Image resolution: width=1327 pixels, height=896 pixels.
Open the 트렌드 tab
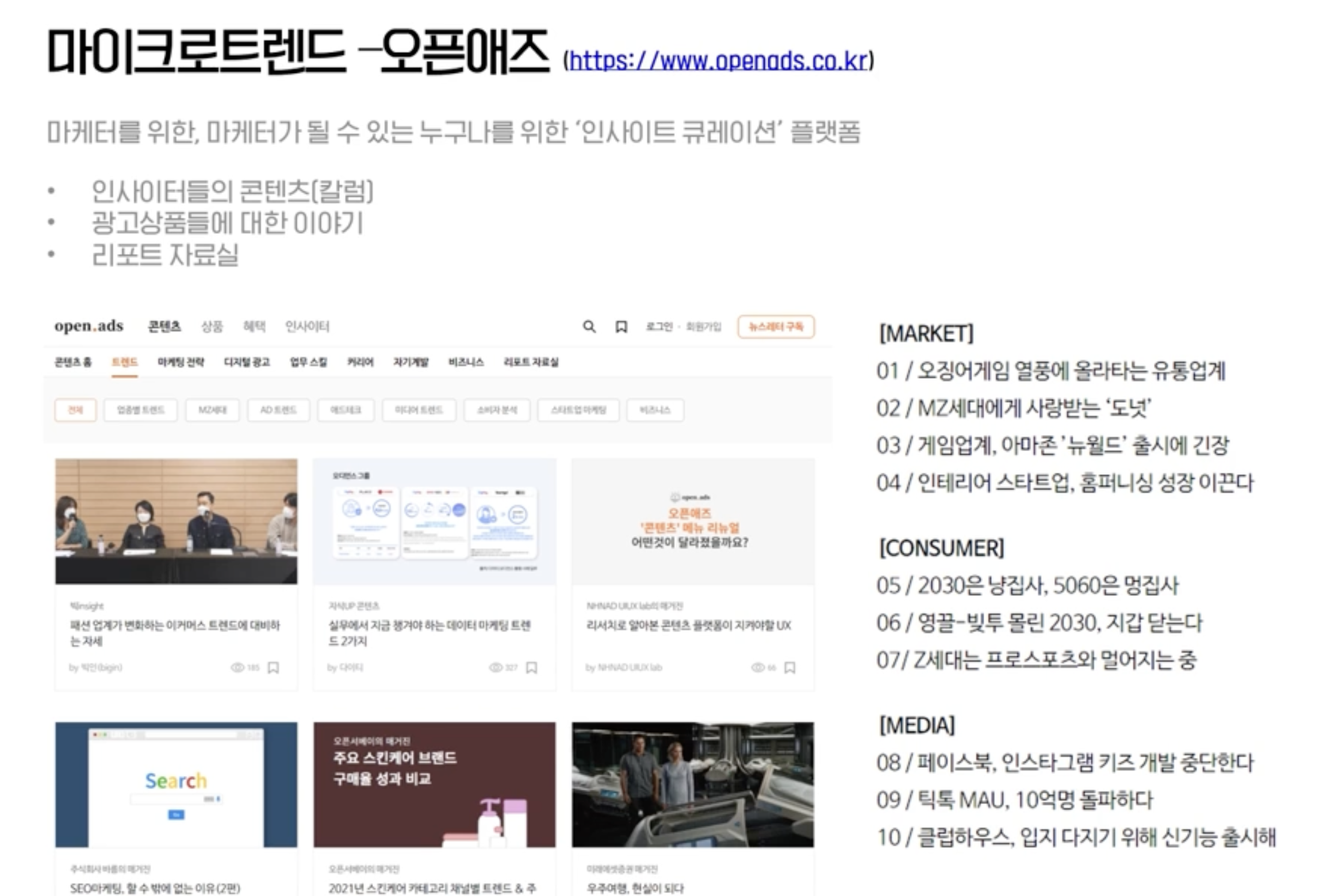click(124, 362)
